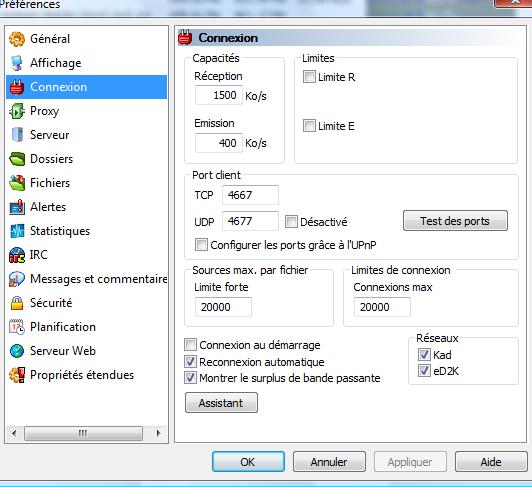This screenshot has width=532, height=487.
Task: Enable the Limite R checkbox
Action: tap(309, 77)
